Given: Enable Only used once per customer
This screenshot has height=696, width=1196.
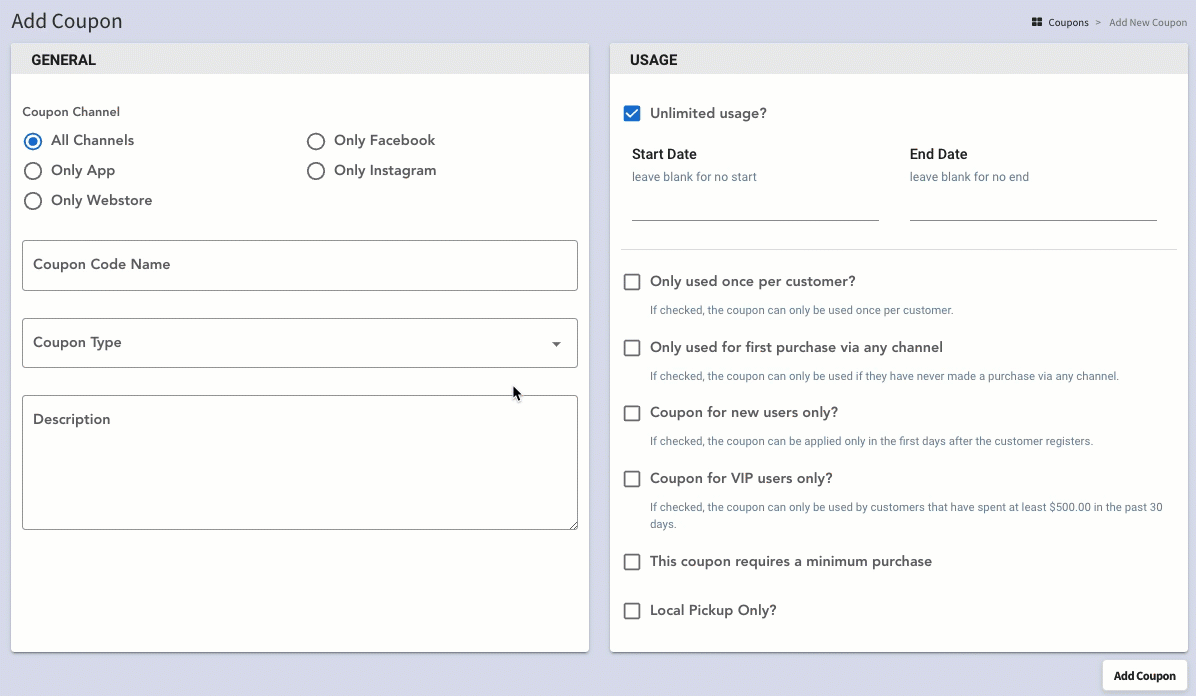Looking at the screenshot, I should point(632,282).
